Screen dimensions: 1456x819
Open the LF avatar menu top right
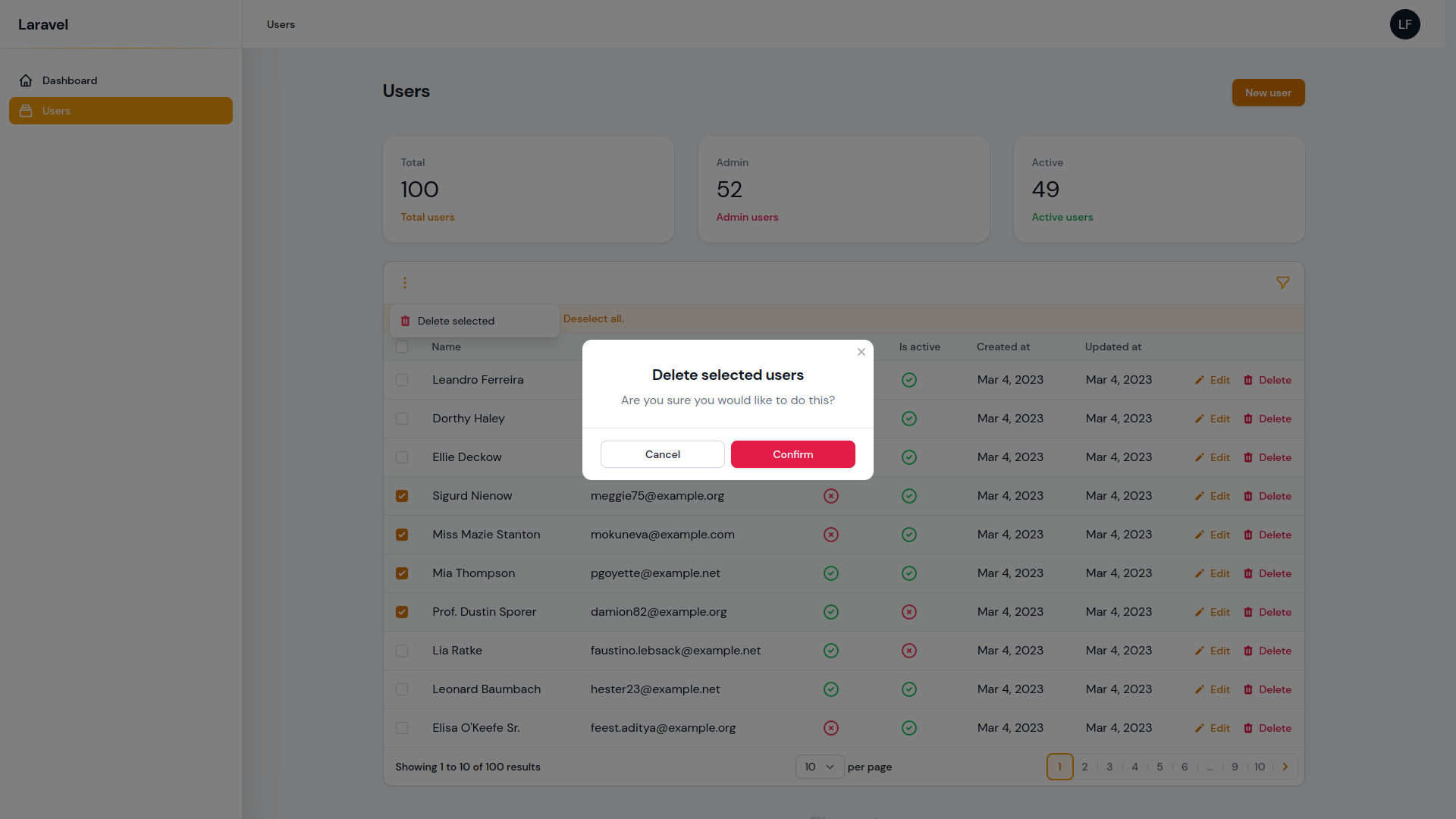pyautogui.click(x=1404, y=24)
